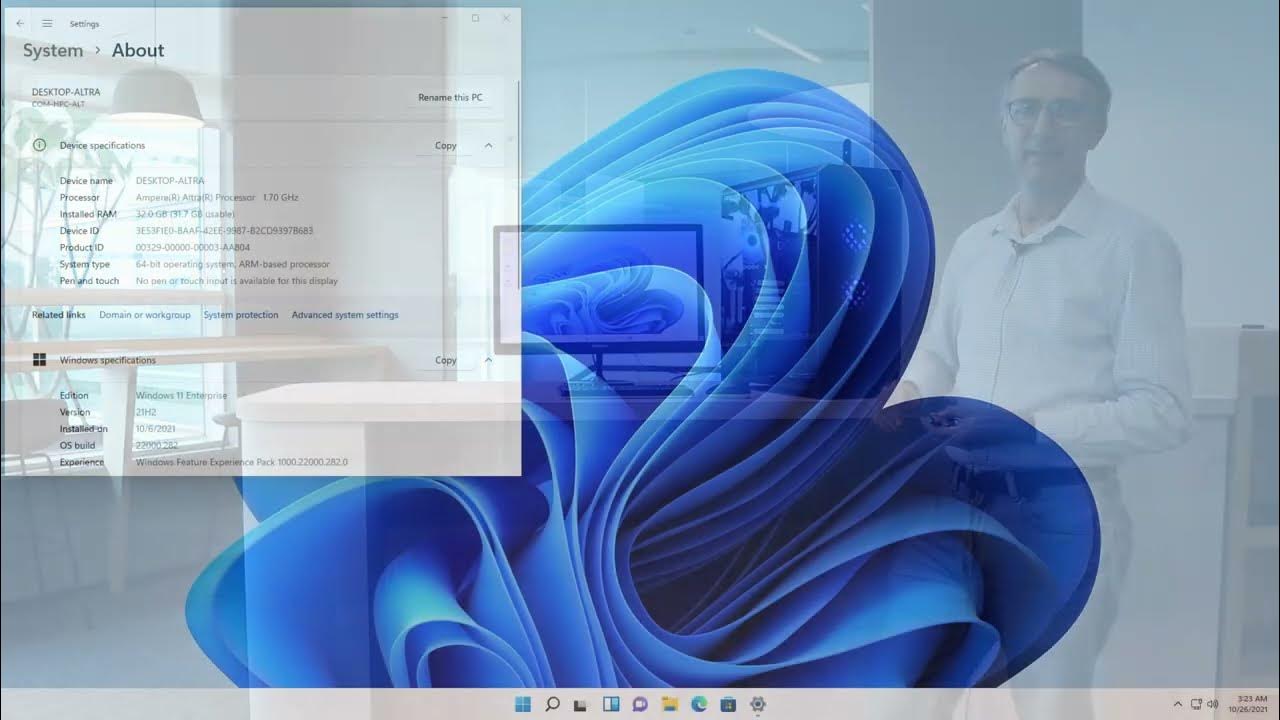The width and height of the screenshot is (1280, 720).
Task: Launch Microsoft Edge from the taskbar
Action: 699,704
